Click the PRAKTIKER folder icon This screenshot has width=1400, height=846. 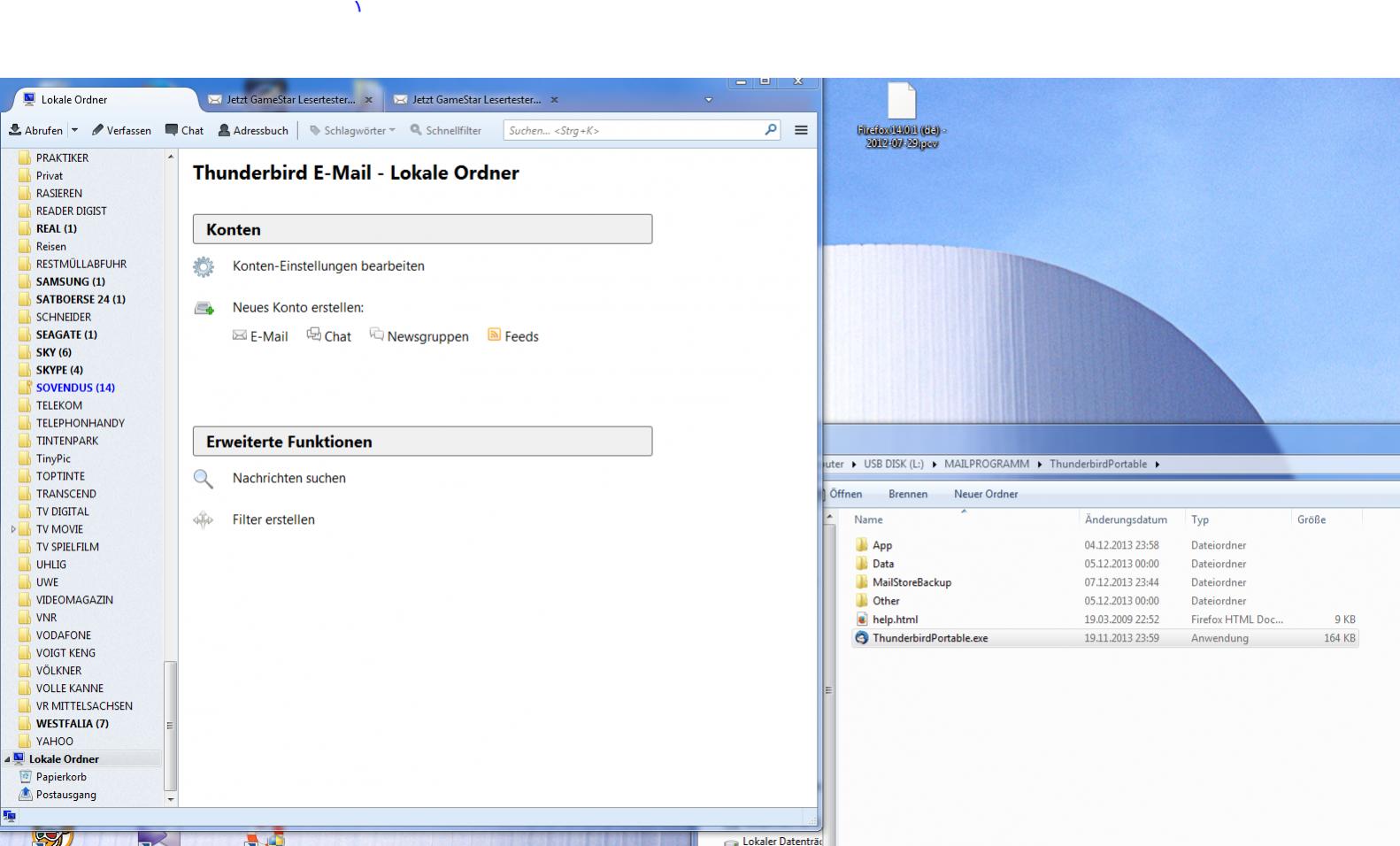tap(25, 158)
